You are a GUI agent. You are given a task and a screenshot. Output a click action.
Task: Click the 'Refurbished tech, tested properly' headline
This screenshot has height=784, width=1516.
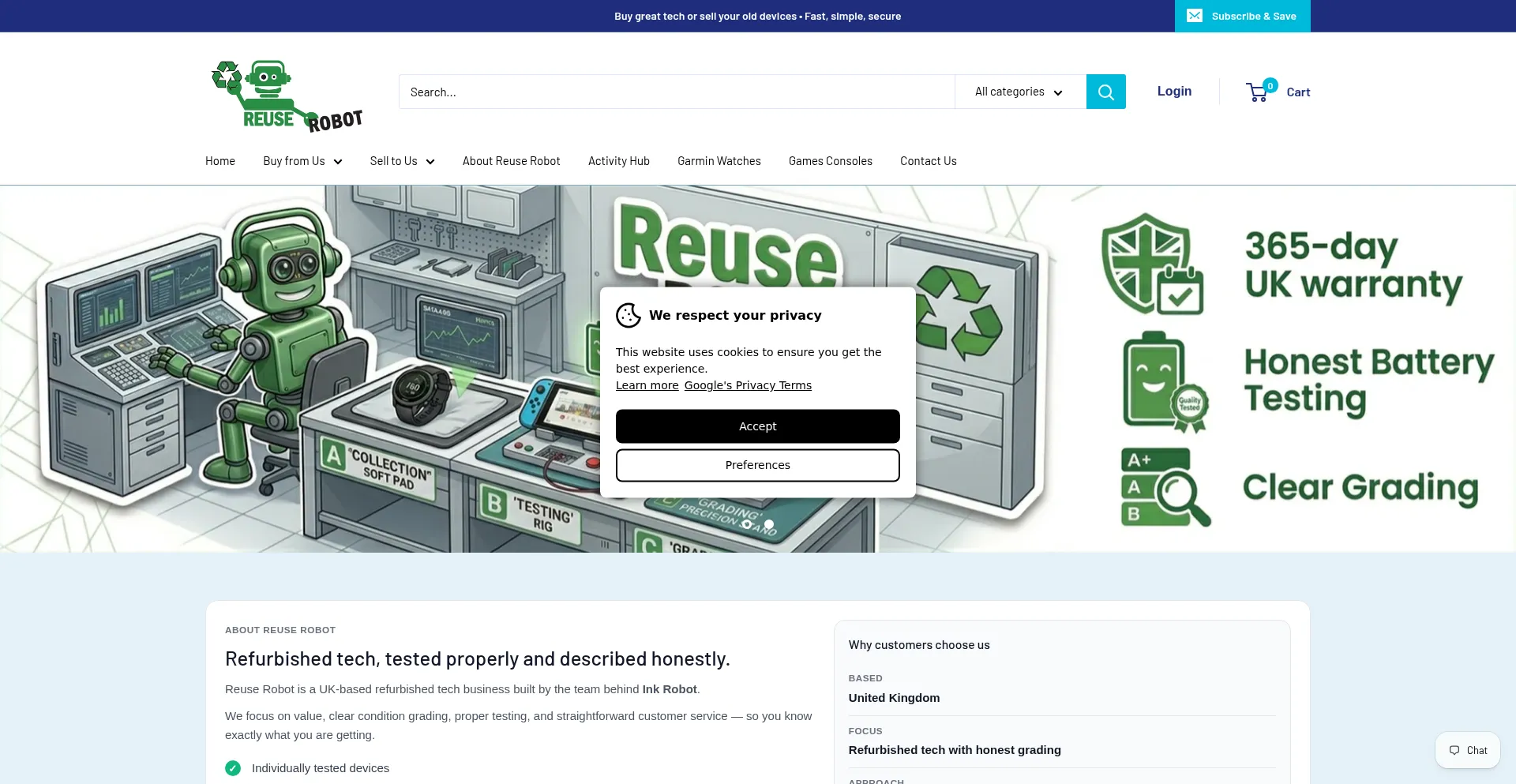[x=478, y=658]
